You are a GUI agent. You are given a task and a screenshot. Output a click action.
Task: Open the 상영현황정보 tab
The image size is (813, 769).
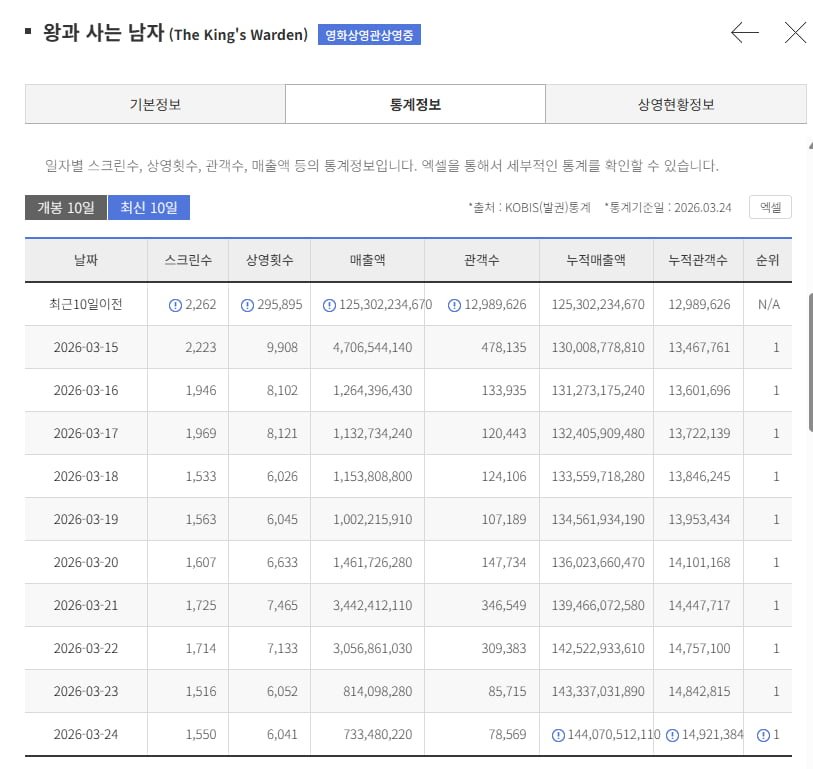pyautogui.click(x=676, y=104)
